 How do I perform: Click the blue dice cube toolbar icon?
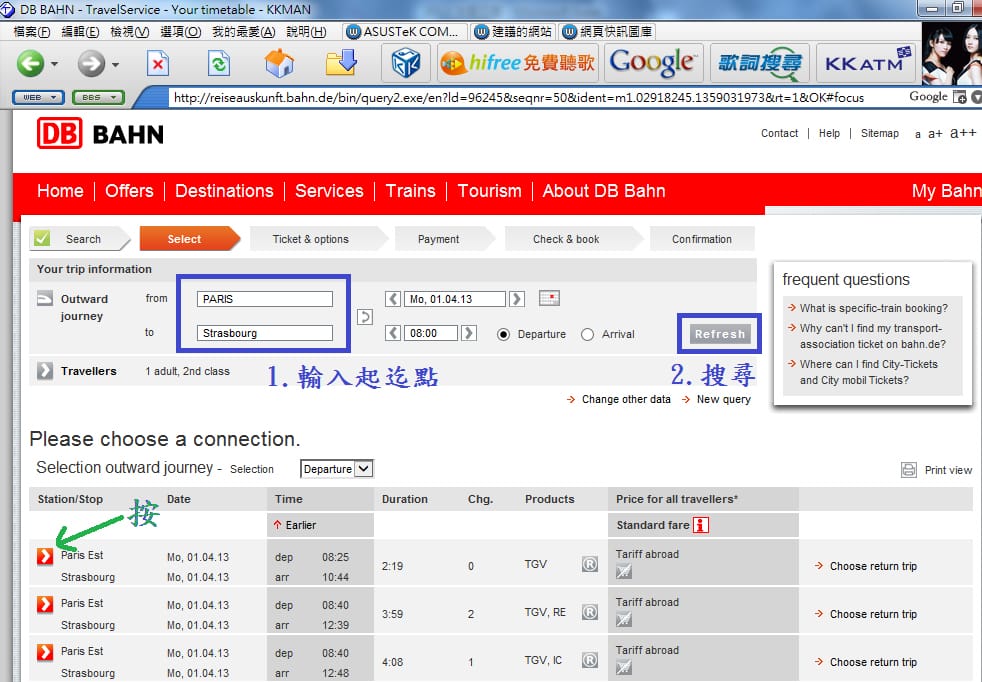coord(406,63)
